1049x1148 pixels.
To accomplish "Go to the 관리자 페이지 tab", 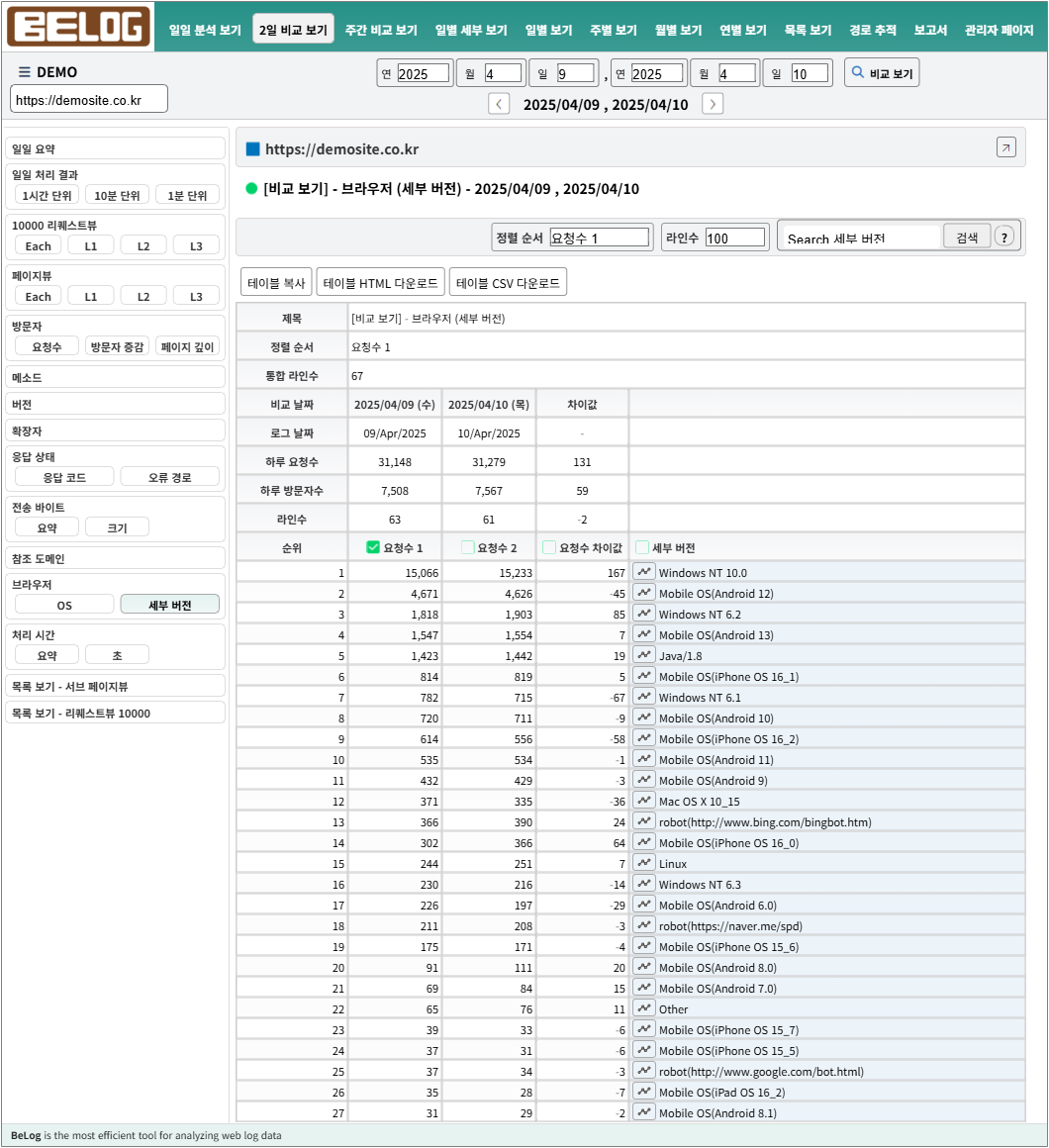I will point(999,30).
